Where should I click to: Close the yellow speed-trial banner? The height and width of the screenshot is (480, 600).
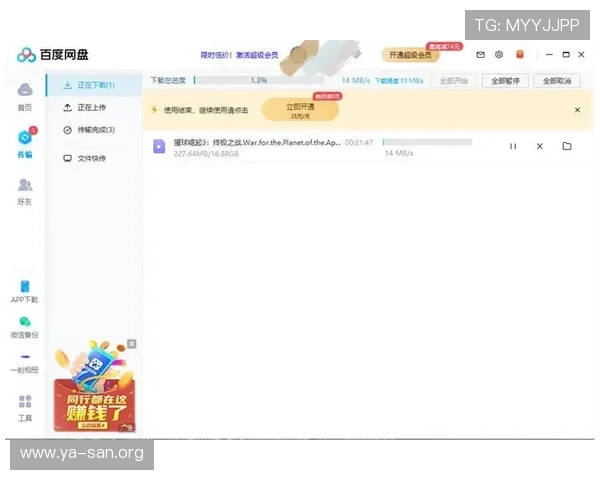pyautogui.click(x=577, y=110)
